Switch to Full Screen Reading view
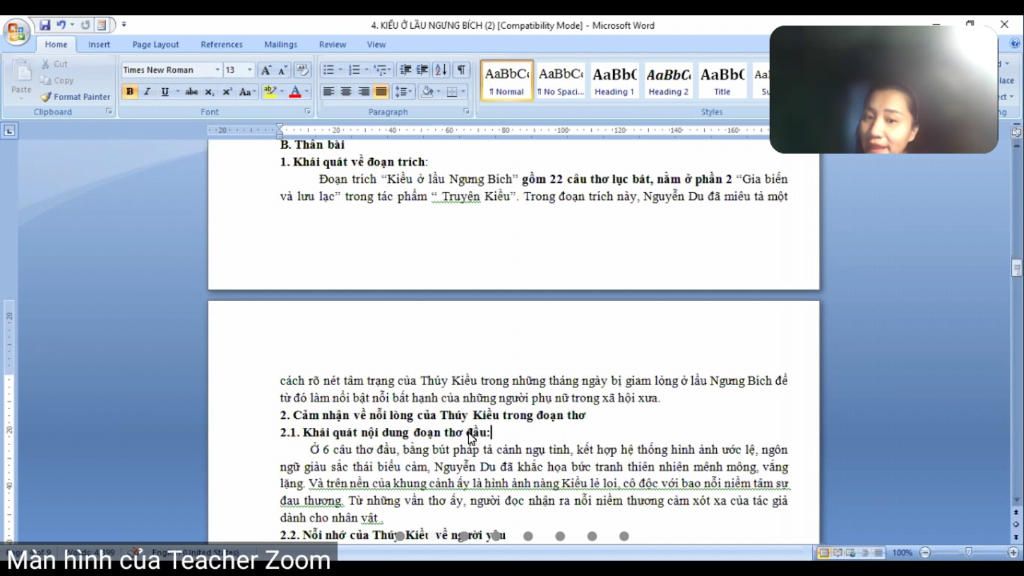 [x=837, y=552]
